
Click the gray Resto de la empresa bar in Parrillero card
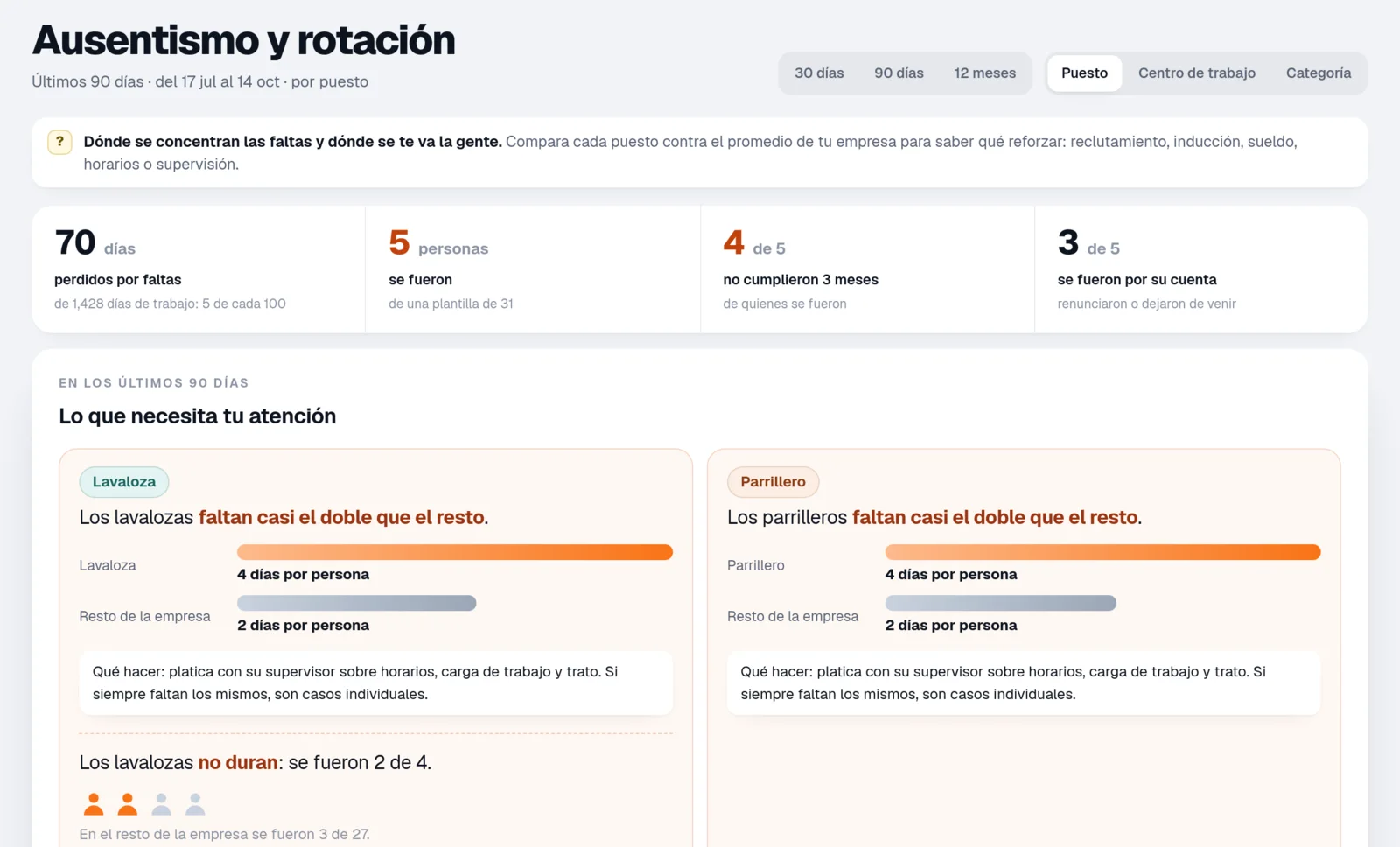click(1001, 603)
